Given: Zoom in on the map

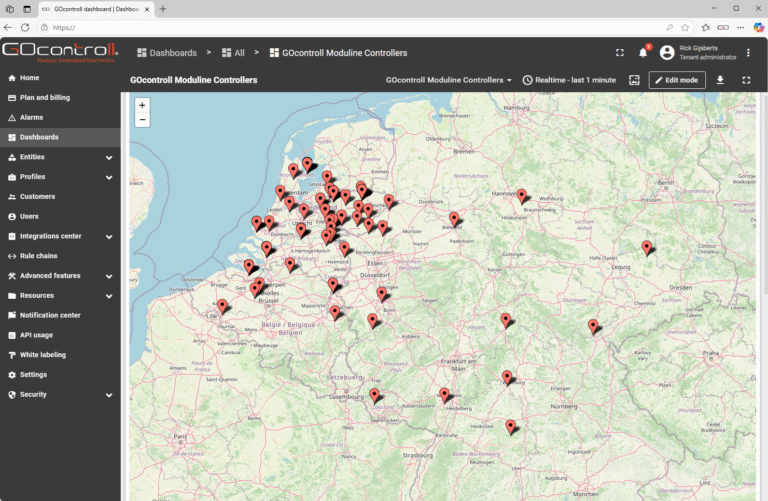Looking at the screenshot, I should coord(142,105).
